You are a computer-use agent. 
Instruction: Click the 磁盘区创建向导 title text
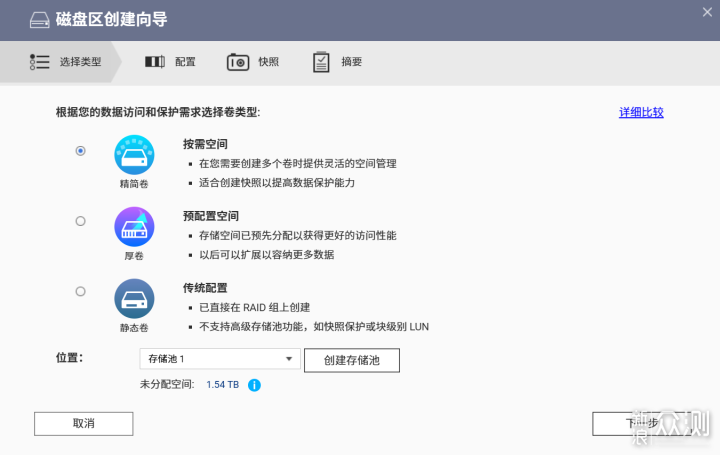112,20
